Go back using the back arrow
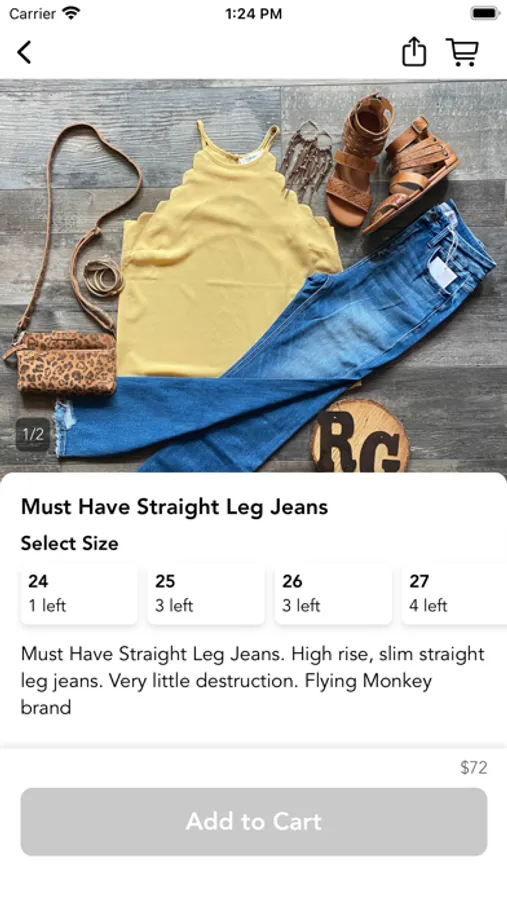Viewport: 507px width, 900px height. pos(24,52)
